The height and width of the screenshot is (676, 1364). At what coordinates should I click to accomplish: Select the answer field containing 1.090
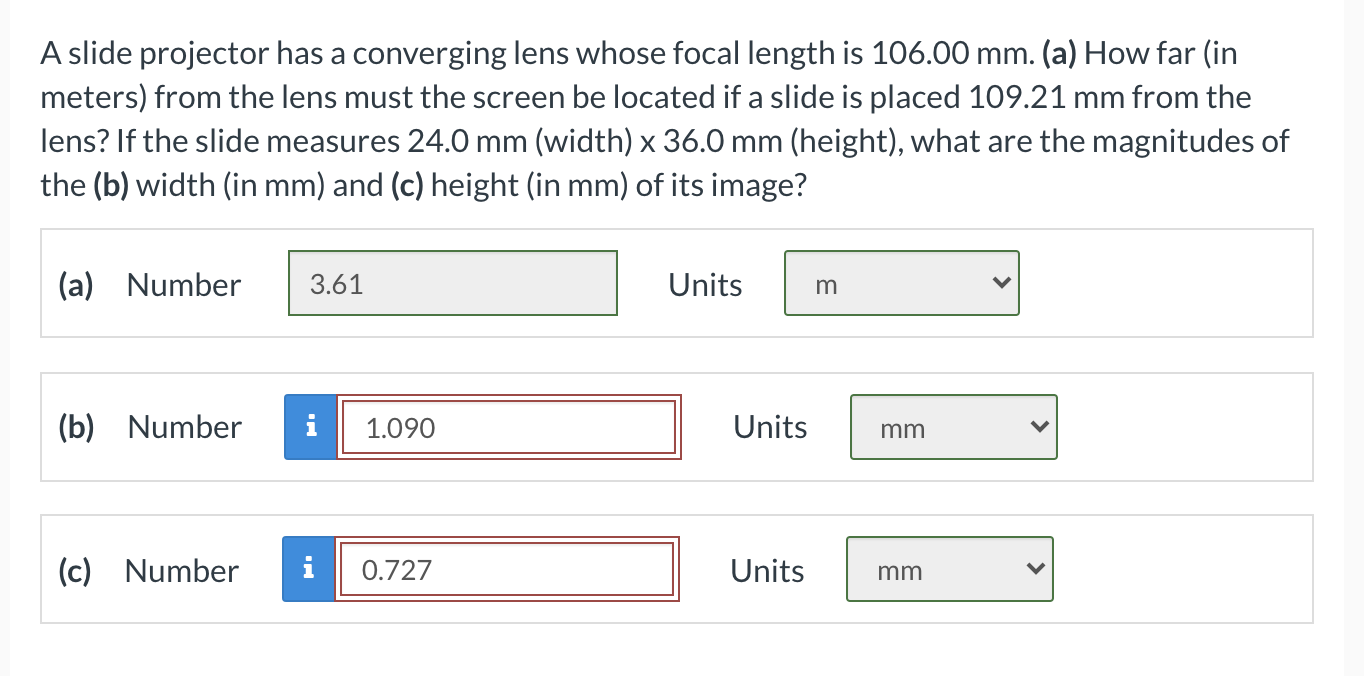pyautogui.click(x=508, y=427)
